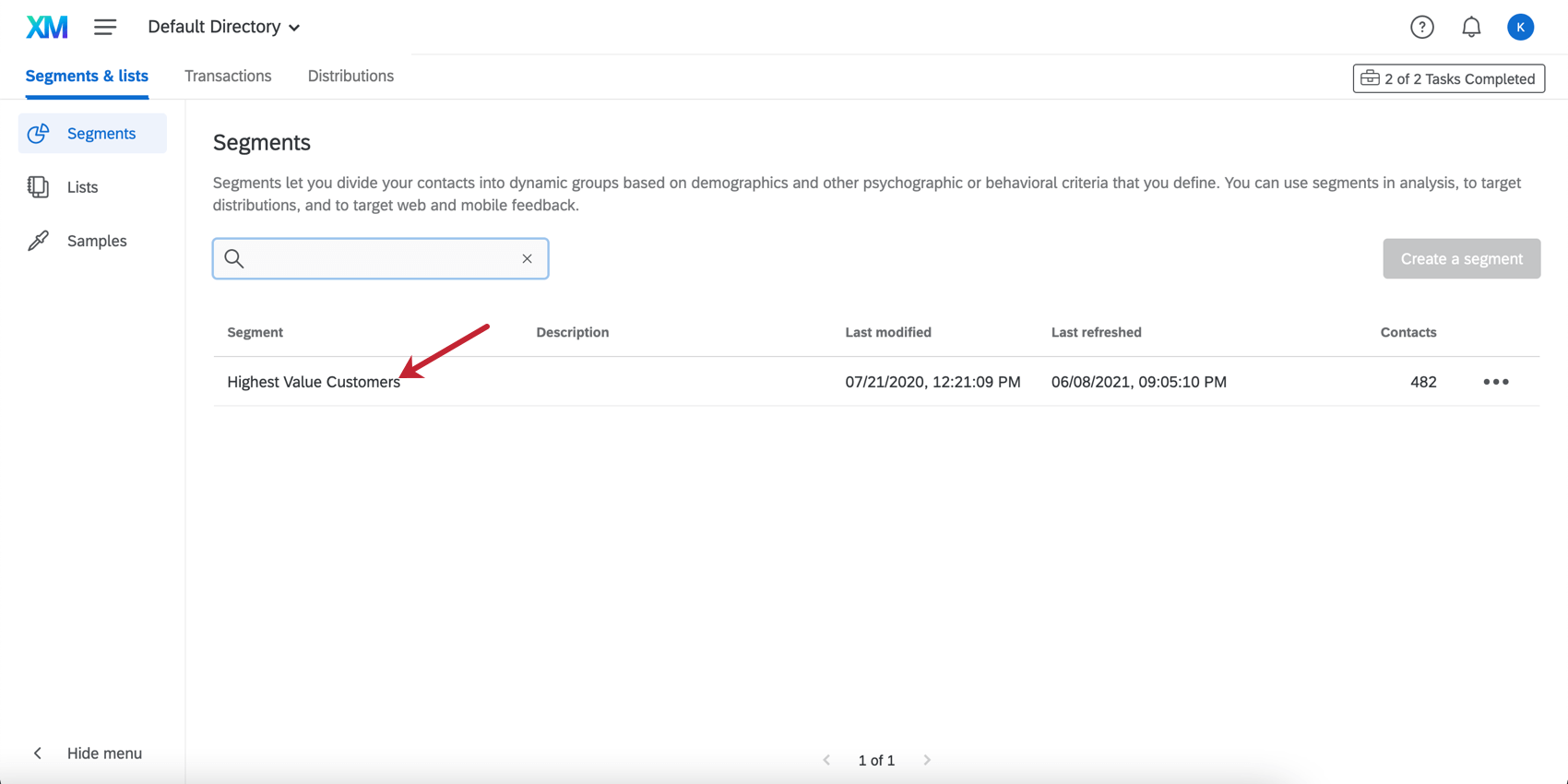This screenshot has width=1568, height=784.
Task: Click the Create a segment button
Action: click(1461, 259)
